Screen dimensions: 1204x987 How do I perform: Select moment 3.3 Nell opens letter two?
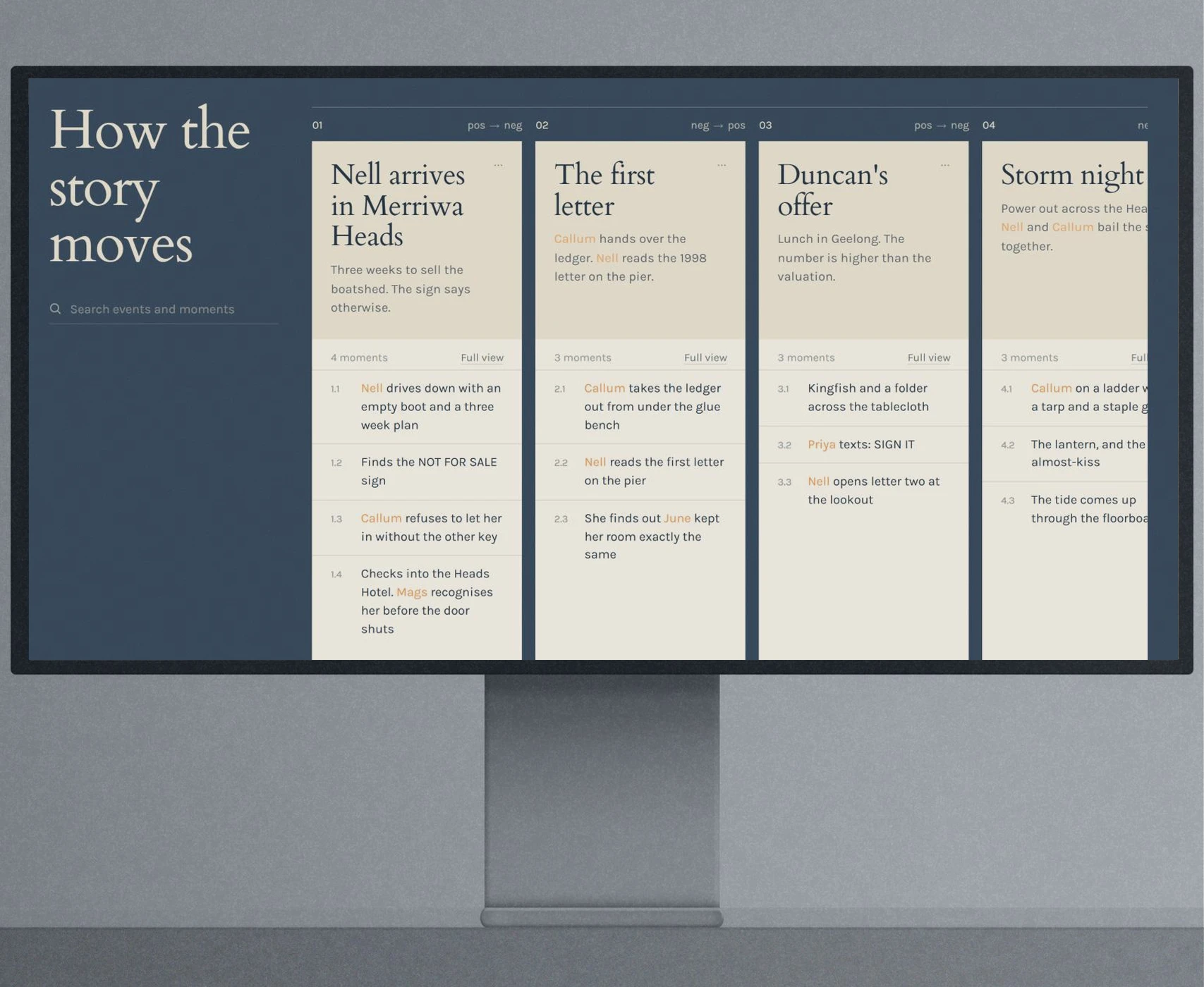tap(863, 491)
